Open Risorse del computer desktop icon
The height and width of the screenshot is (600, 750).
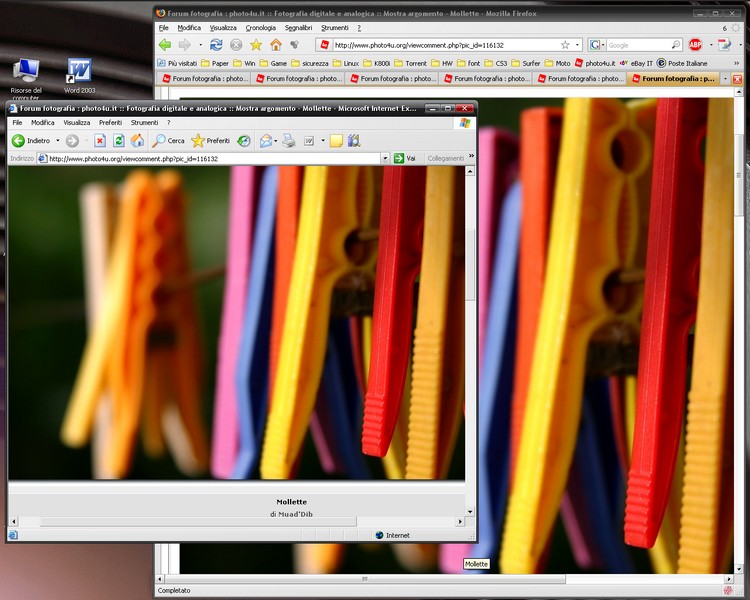(x=26, y=79)
